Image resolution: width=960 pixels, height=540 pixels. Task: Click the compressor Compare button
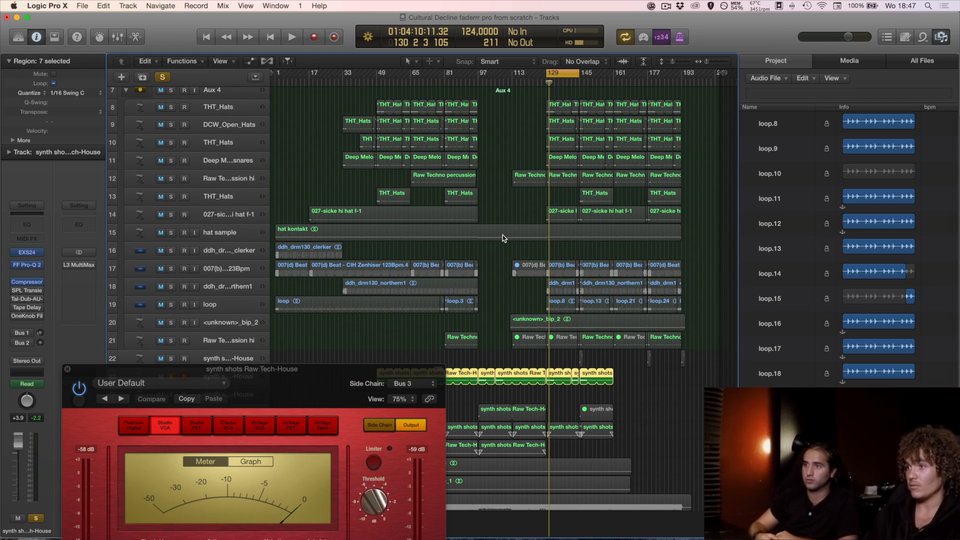(151, 399)
